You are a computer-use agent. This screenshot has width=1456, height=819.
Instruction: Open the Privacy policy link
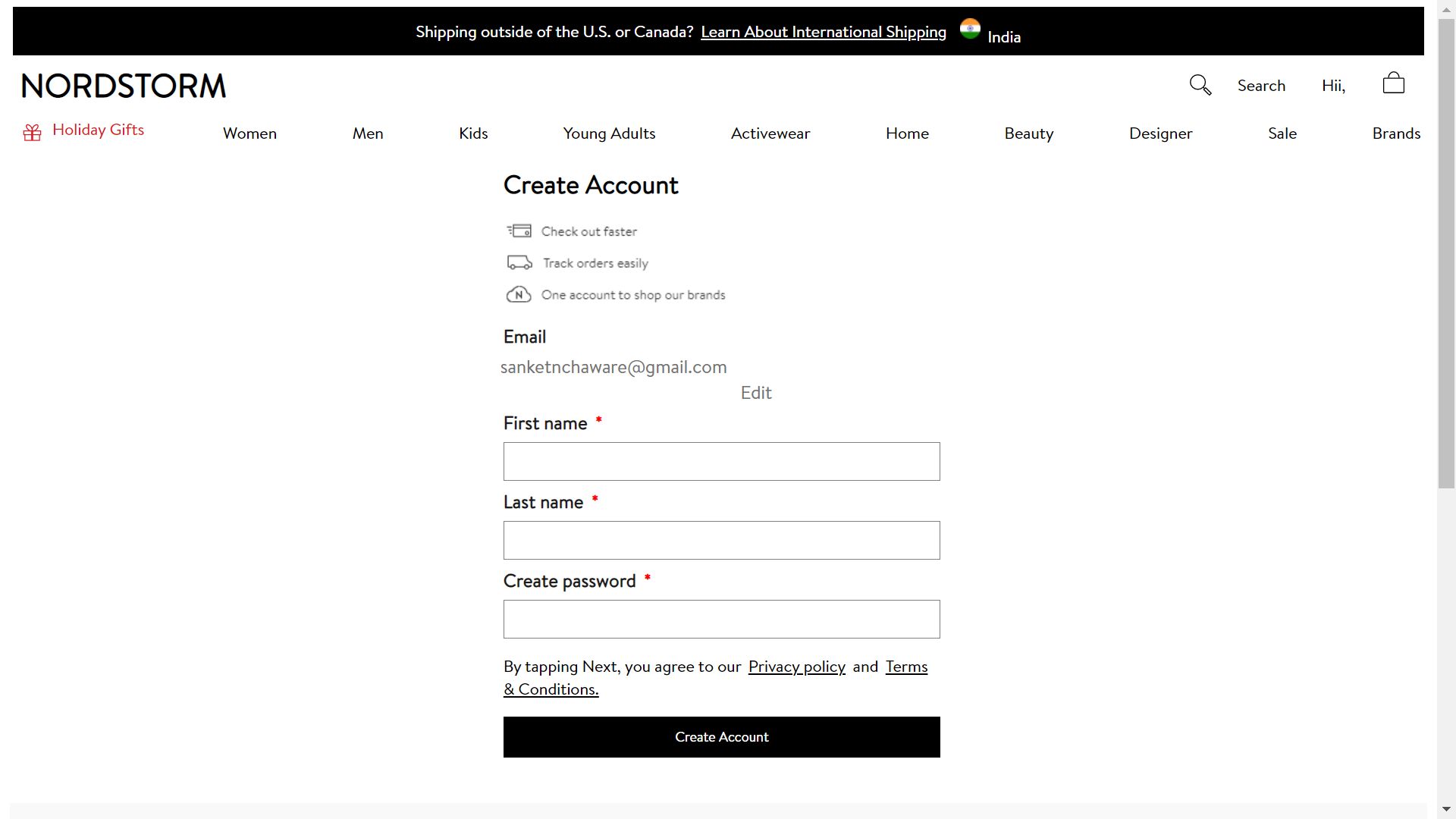[796, 667]
